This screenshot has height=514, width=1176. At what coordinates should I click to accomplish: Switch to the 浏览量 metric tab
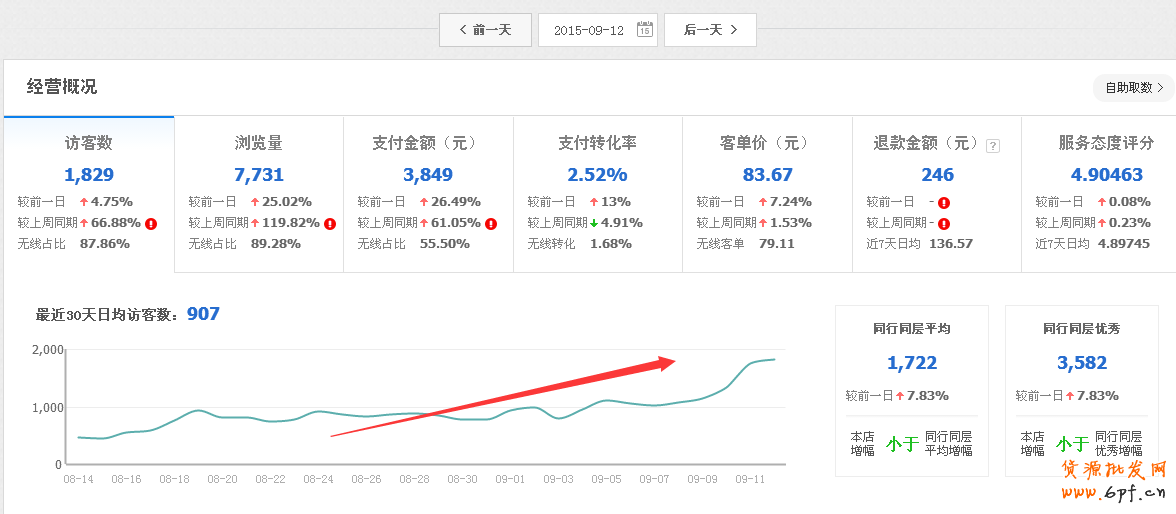pyautogui.click(x=259, y=143)
